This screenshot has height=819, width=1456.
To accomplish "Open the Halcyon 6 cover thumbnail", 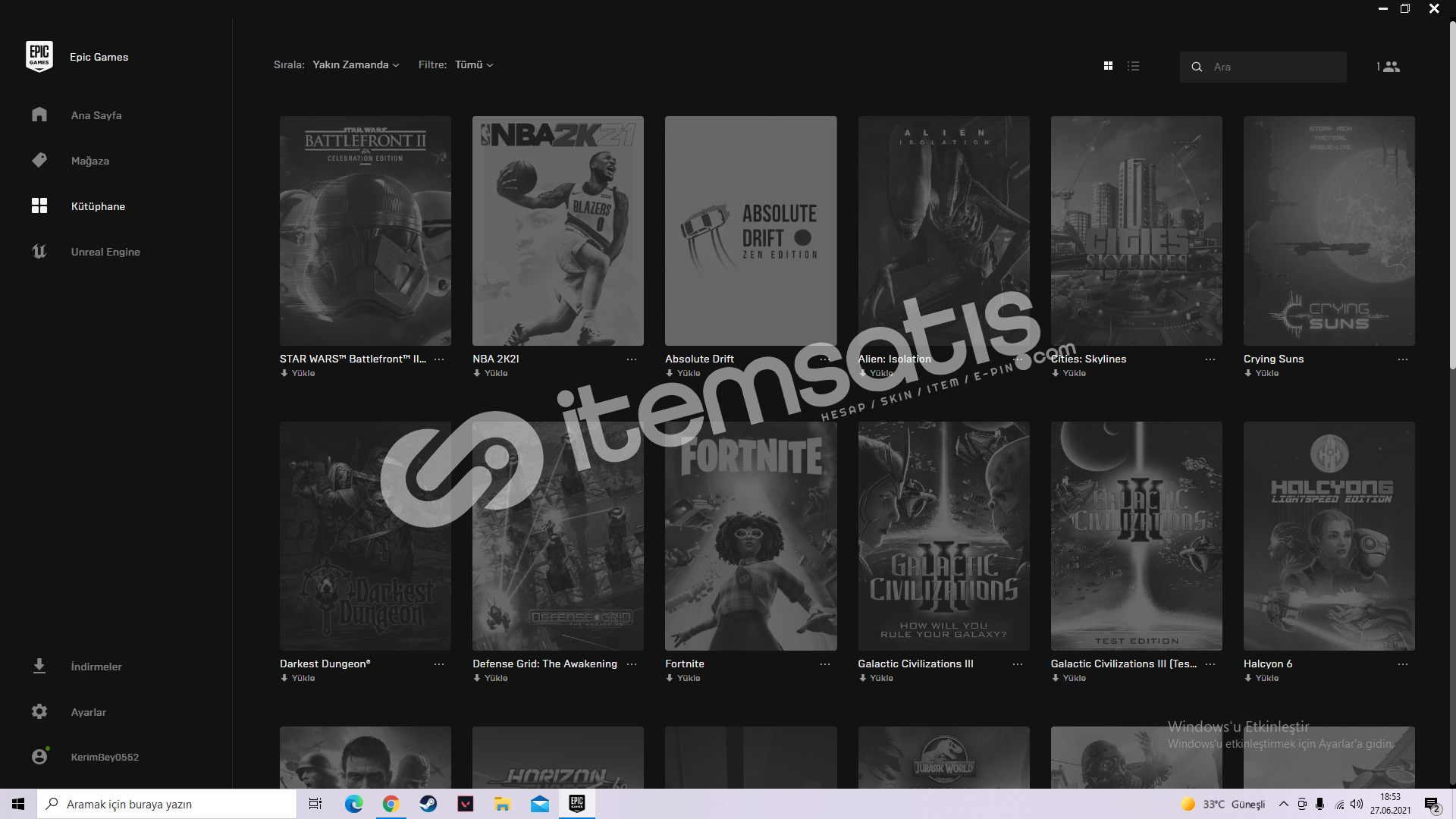I will point(1329,536).
